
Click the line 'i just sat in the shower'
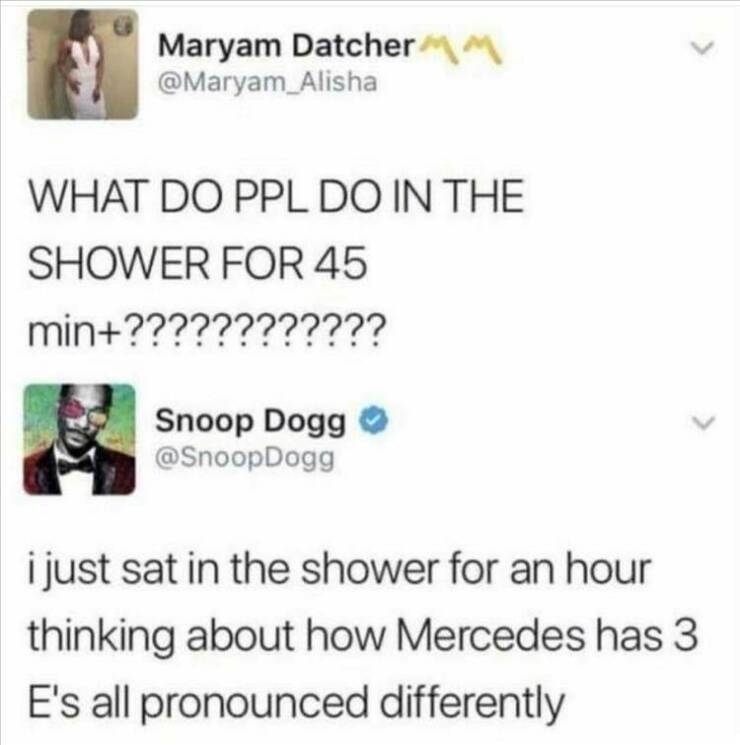point(339,569)
